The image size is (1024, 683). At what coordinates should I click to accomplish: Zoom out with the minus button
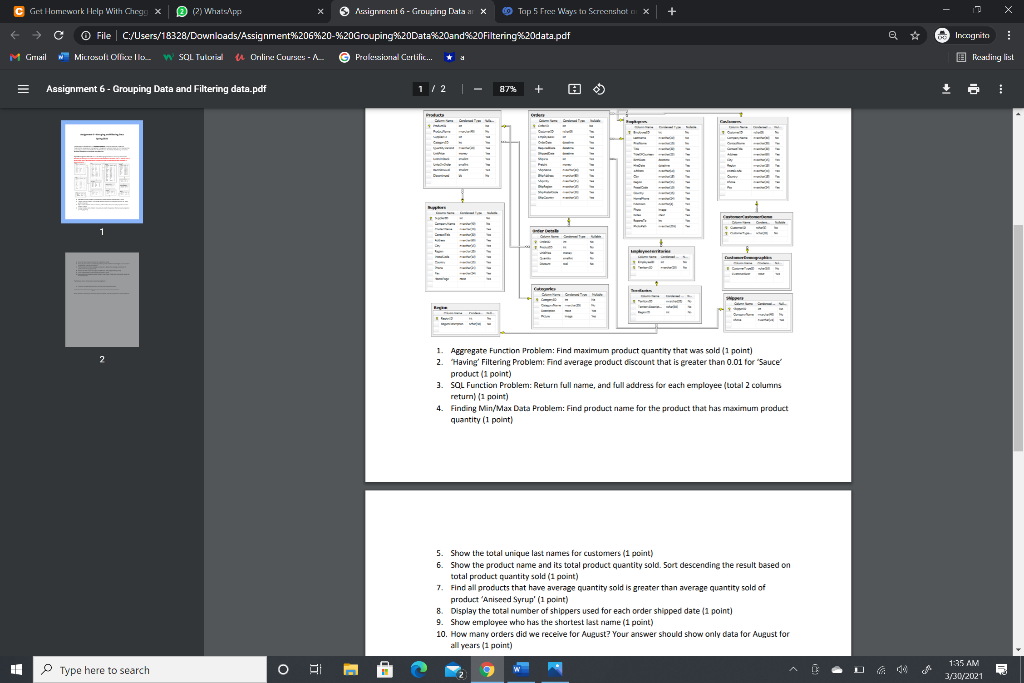[x=478, y=89]
